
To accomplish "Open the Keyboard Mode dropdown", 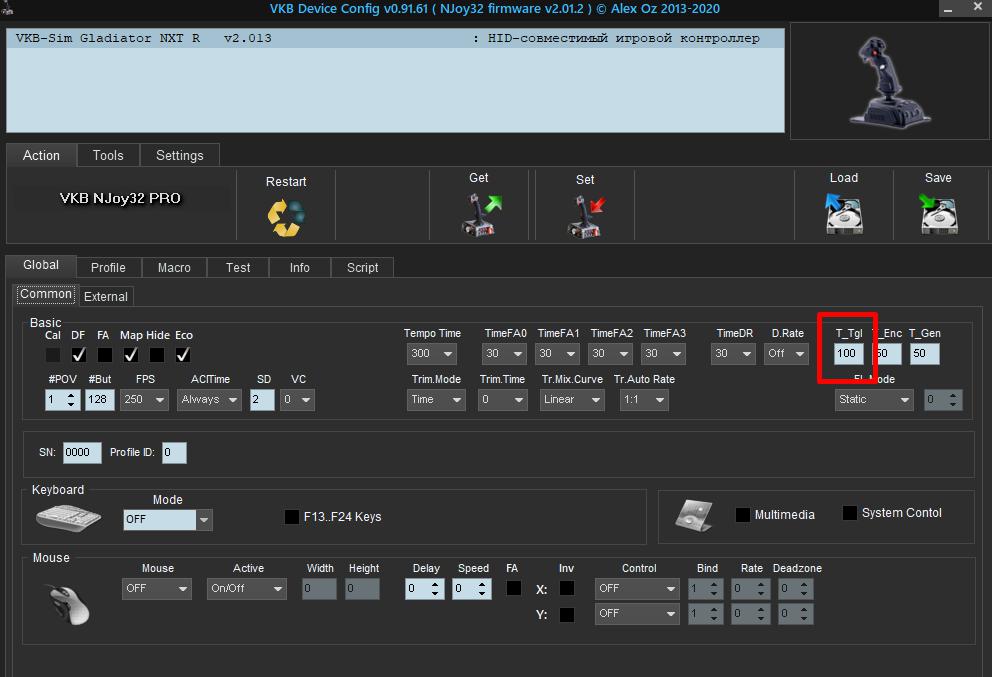I will (168, 519).
